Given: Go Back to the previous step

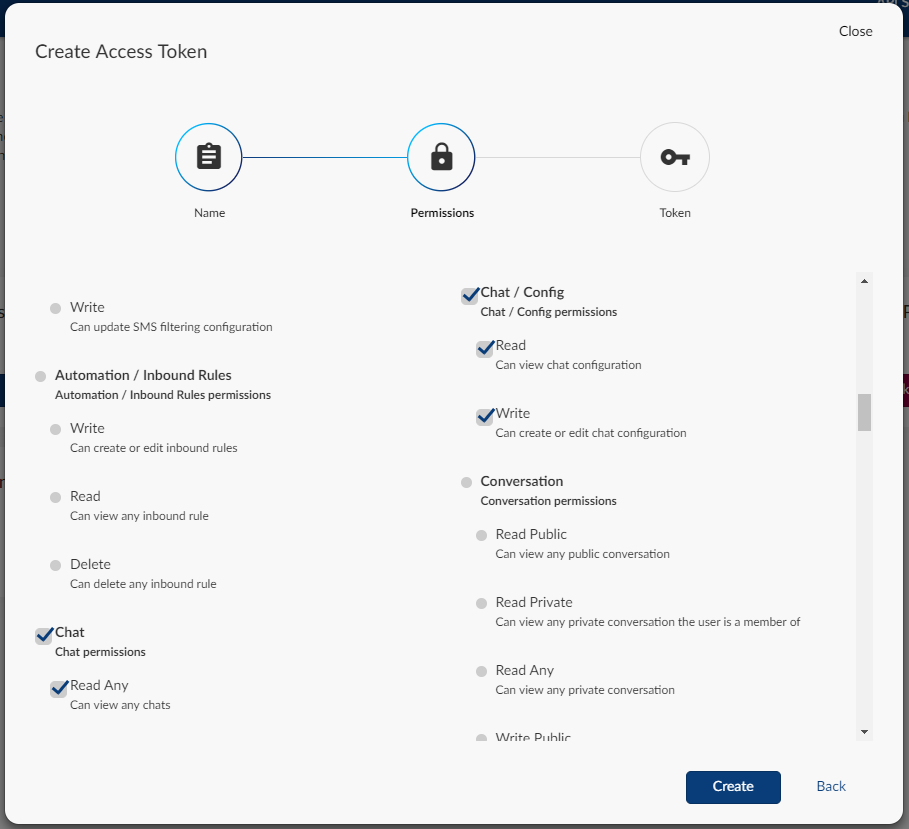Looking at the screenshot, I should 831,786.
